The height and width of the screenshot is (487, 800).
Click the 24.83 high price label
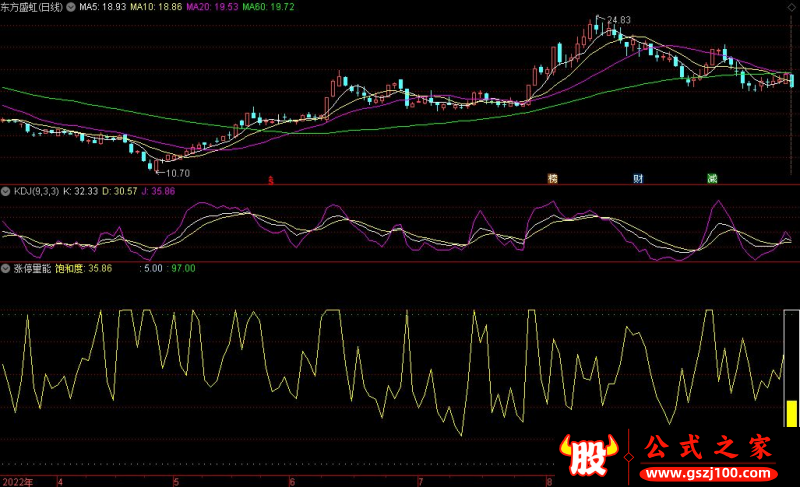[619, 20]
